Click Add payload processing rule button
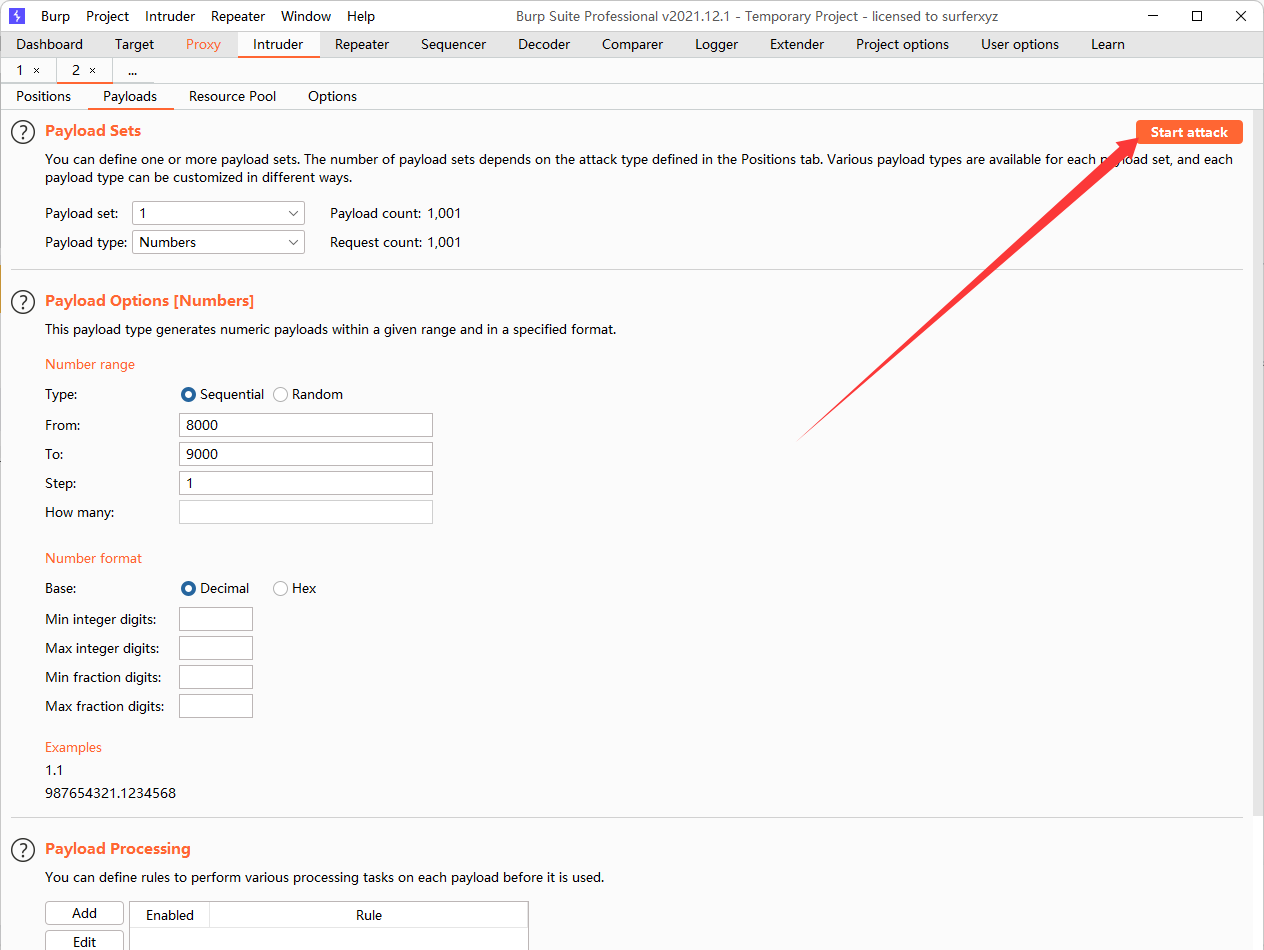Viewport: 1264px width, 950px height. [x=85, y=913]
